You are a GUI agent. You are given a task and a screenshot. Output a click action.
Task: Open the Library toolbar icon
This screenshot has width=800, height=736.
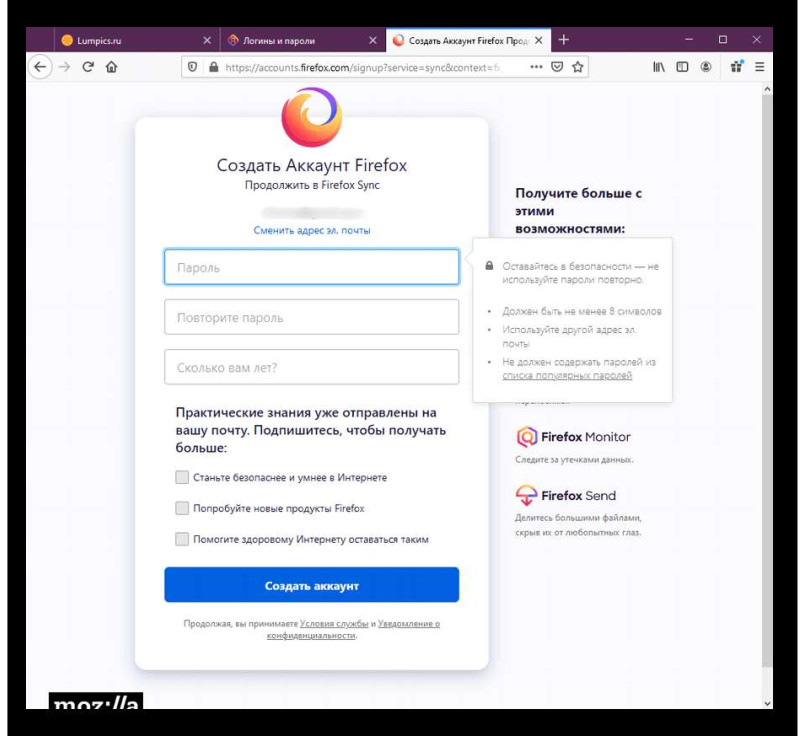click(659, 67)
